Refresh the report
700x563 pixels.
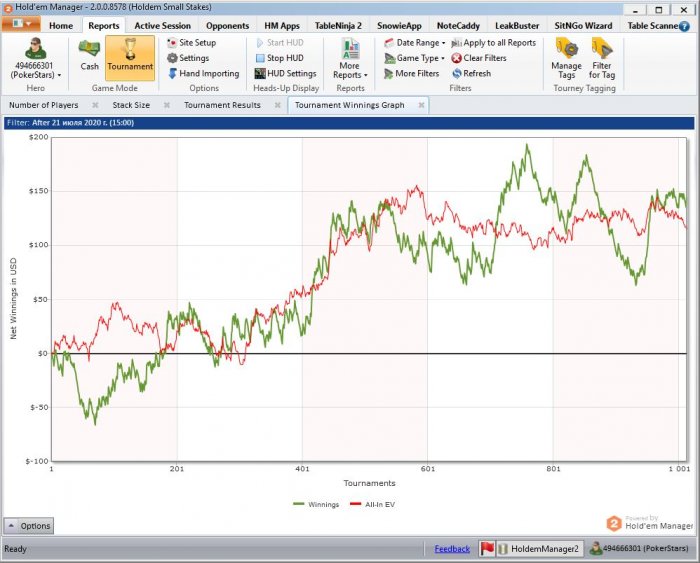click(471, 73)
